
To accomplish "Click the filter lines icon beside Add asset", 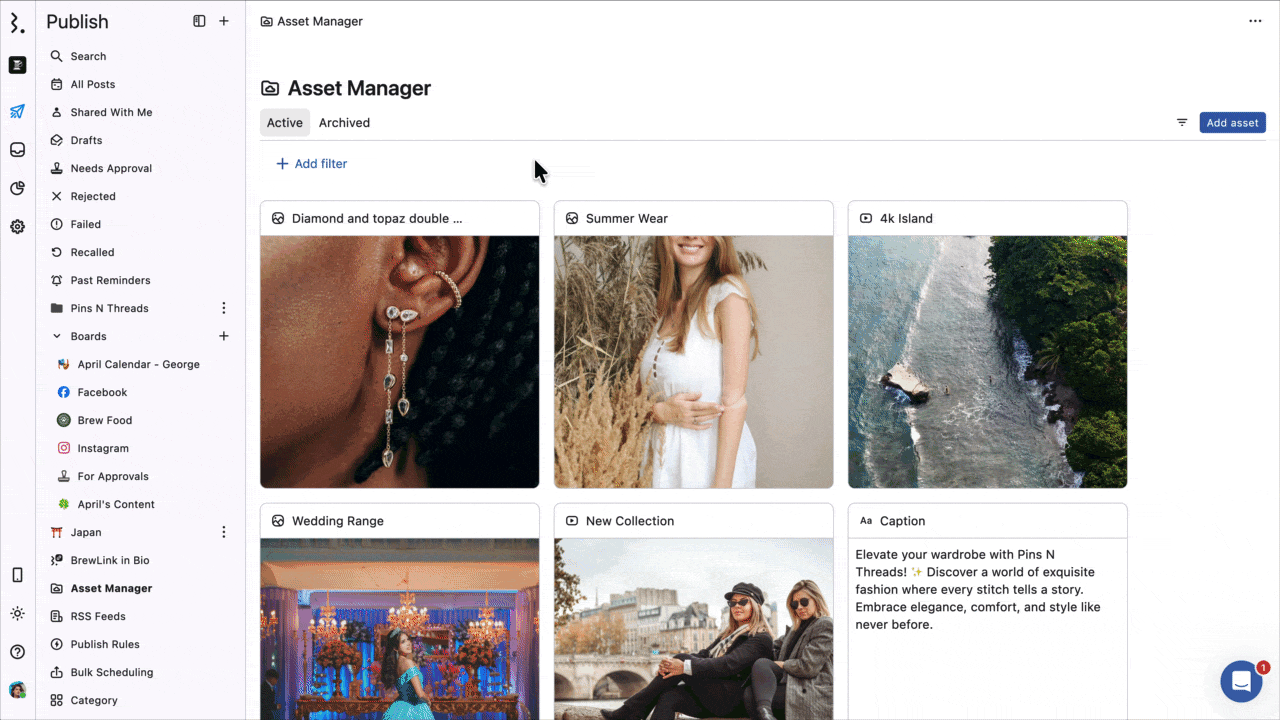I will point(1182,123).
